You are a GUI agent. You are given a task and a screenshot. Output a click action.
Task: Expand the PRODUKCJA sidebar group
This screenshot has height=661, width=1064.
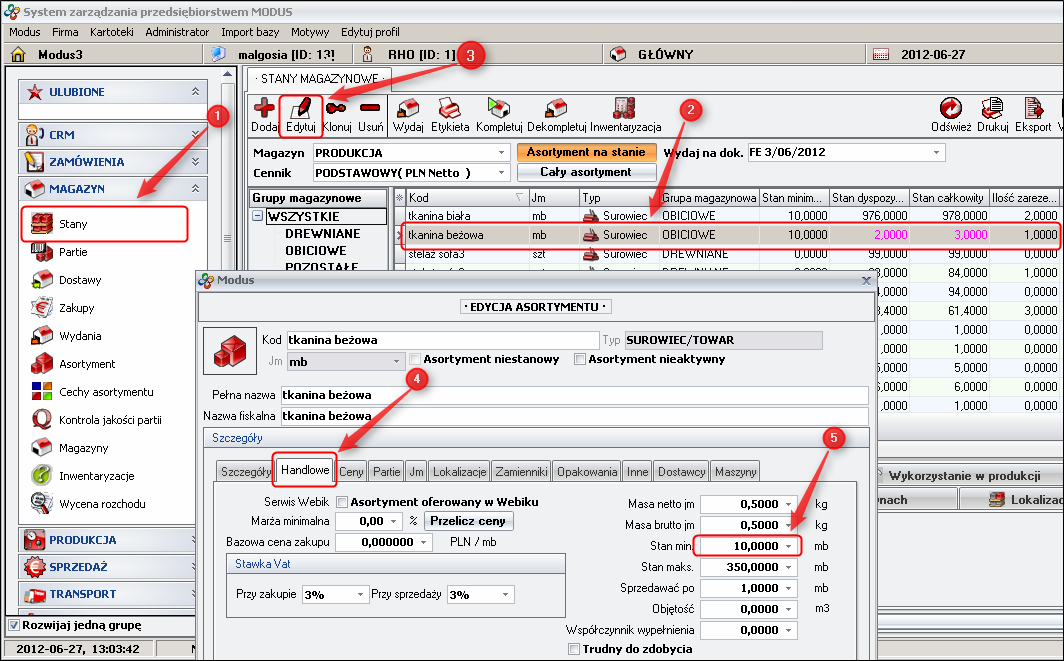(83, 540)
